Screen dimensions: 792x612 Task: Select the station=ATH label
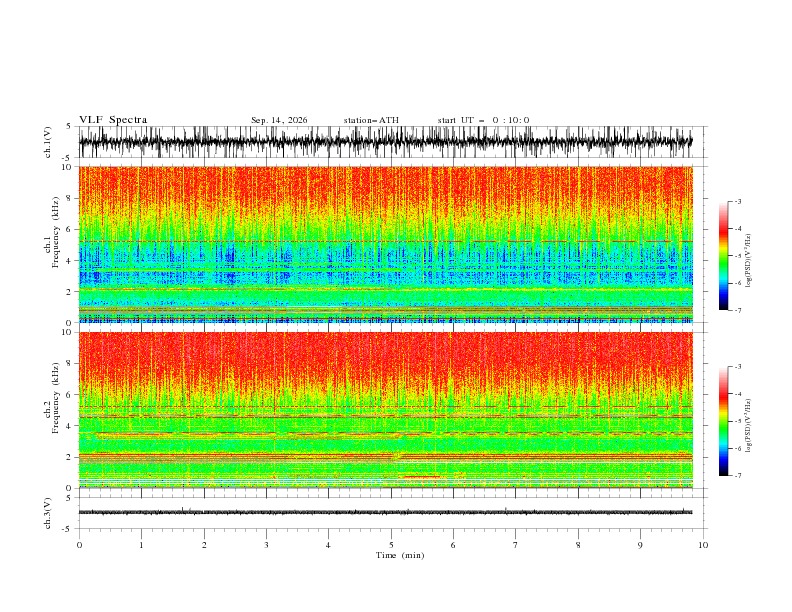pos(371,120)
